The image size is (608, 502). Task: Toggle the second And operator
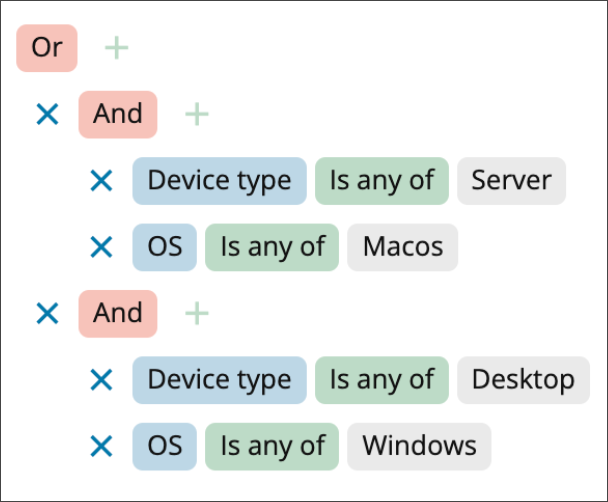coord(118,314)
